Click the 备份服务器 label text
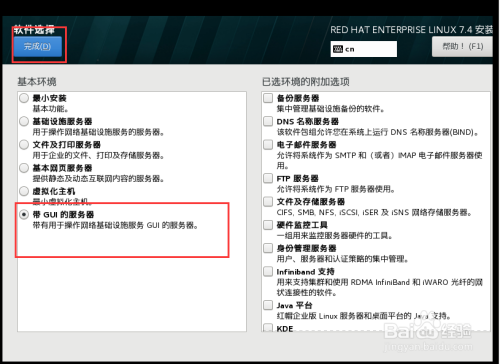Viewport: 500px width, 364px height. click(x=298, y=98)
